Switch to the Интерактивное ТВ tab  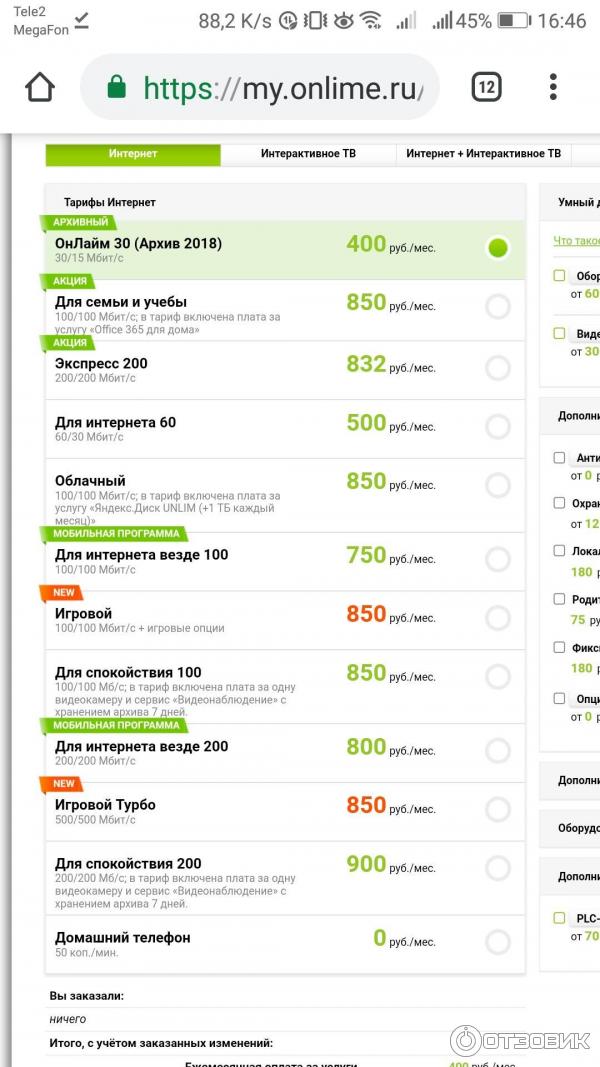(308, 154)
